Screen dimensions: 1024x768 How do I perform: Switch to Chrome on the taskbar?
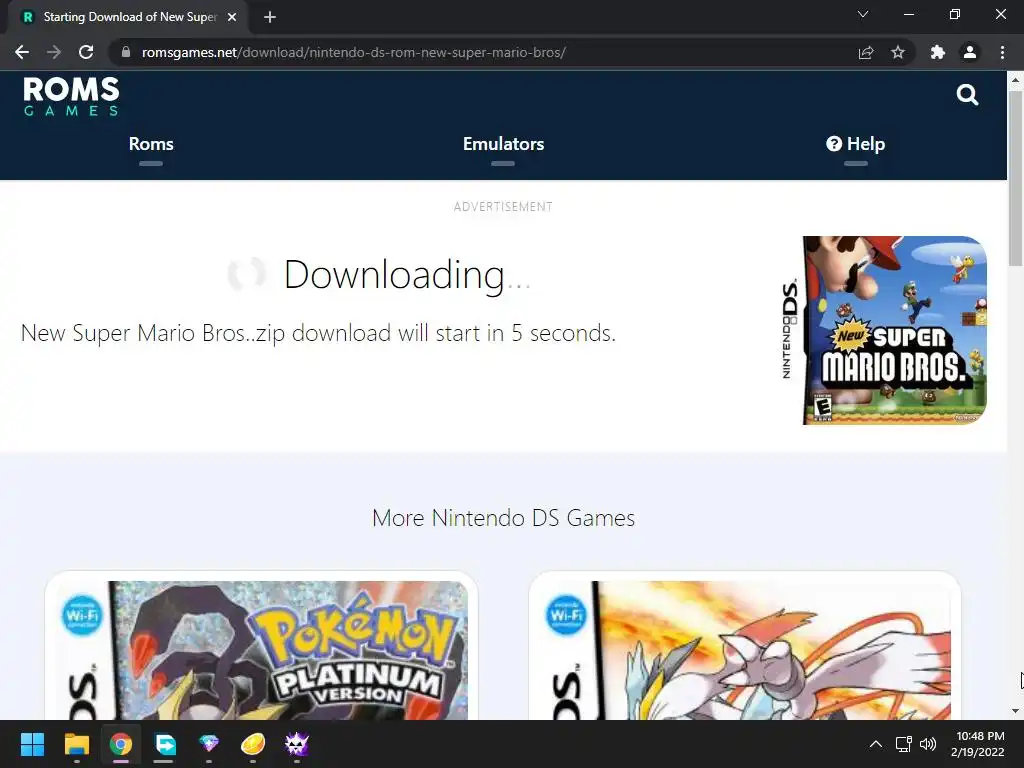coord(121,744)
